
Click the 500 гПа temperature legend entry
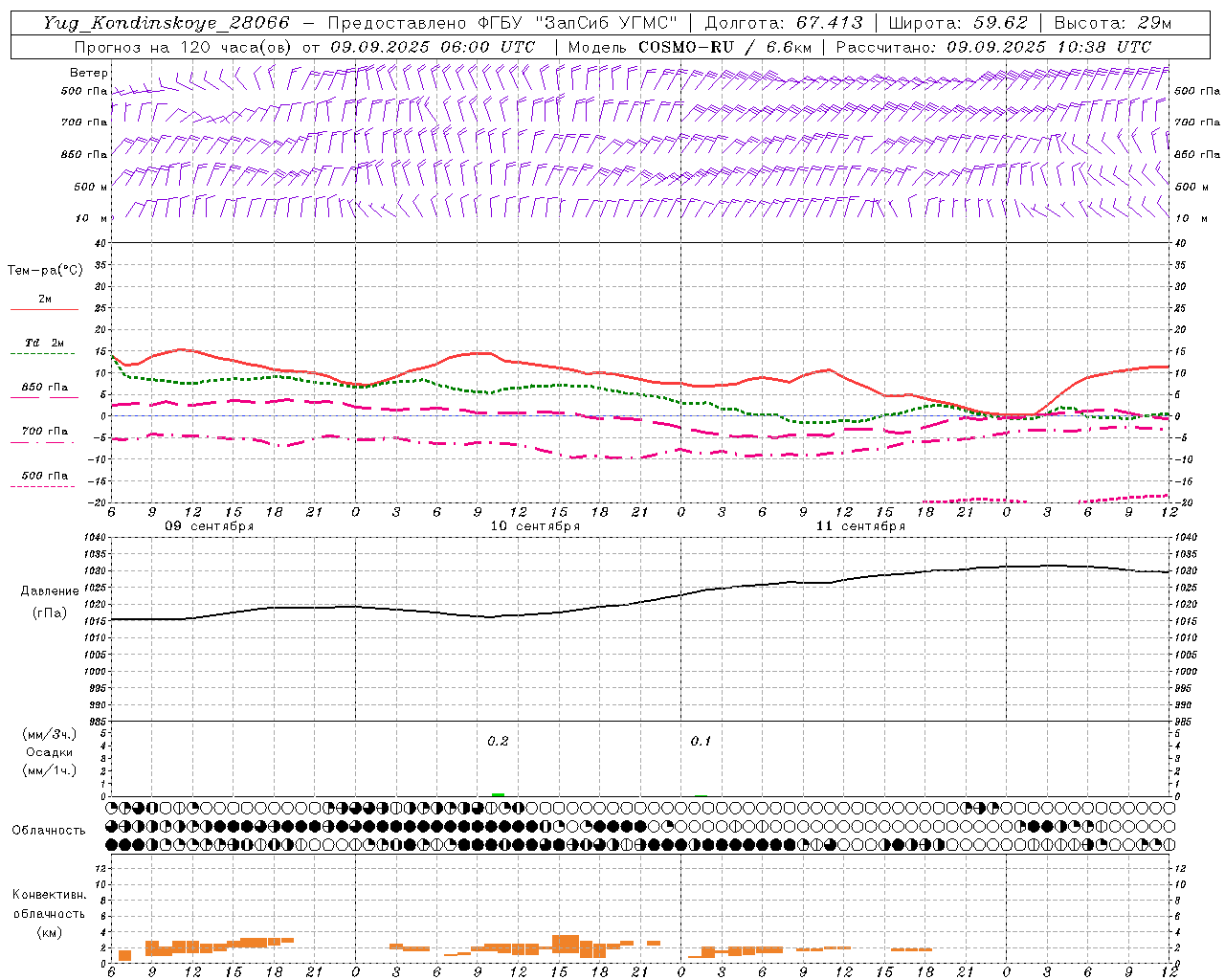click(x=45, y=476)
